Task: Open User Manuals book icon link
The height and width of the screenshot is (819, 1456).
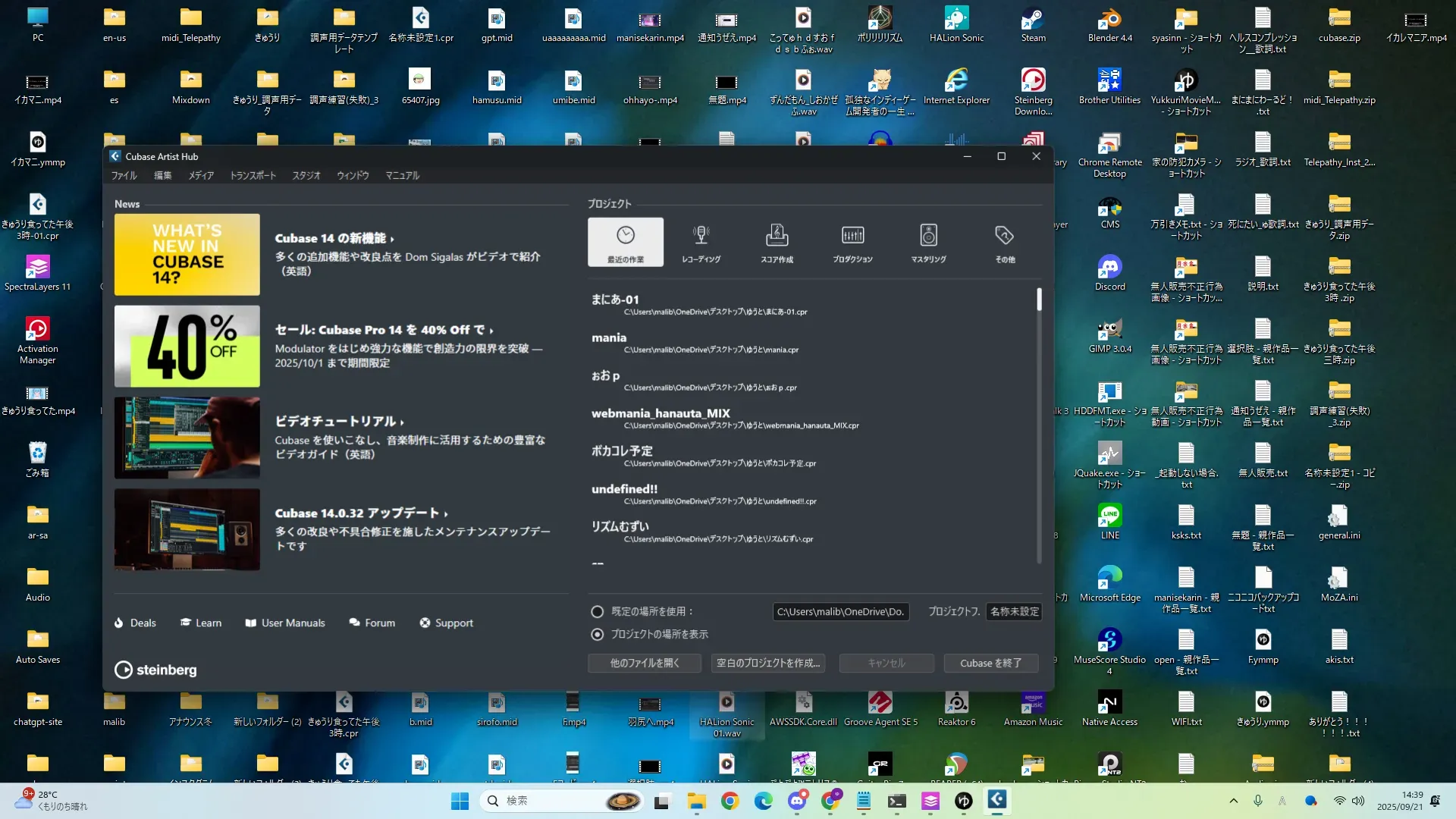Action: click(251, 623)
